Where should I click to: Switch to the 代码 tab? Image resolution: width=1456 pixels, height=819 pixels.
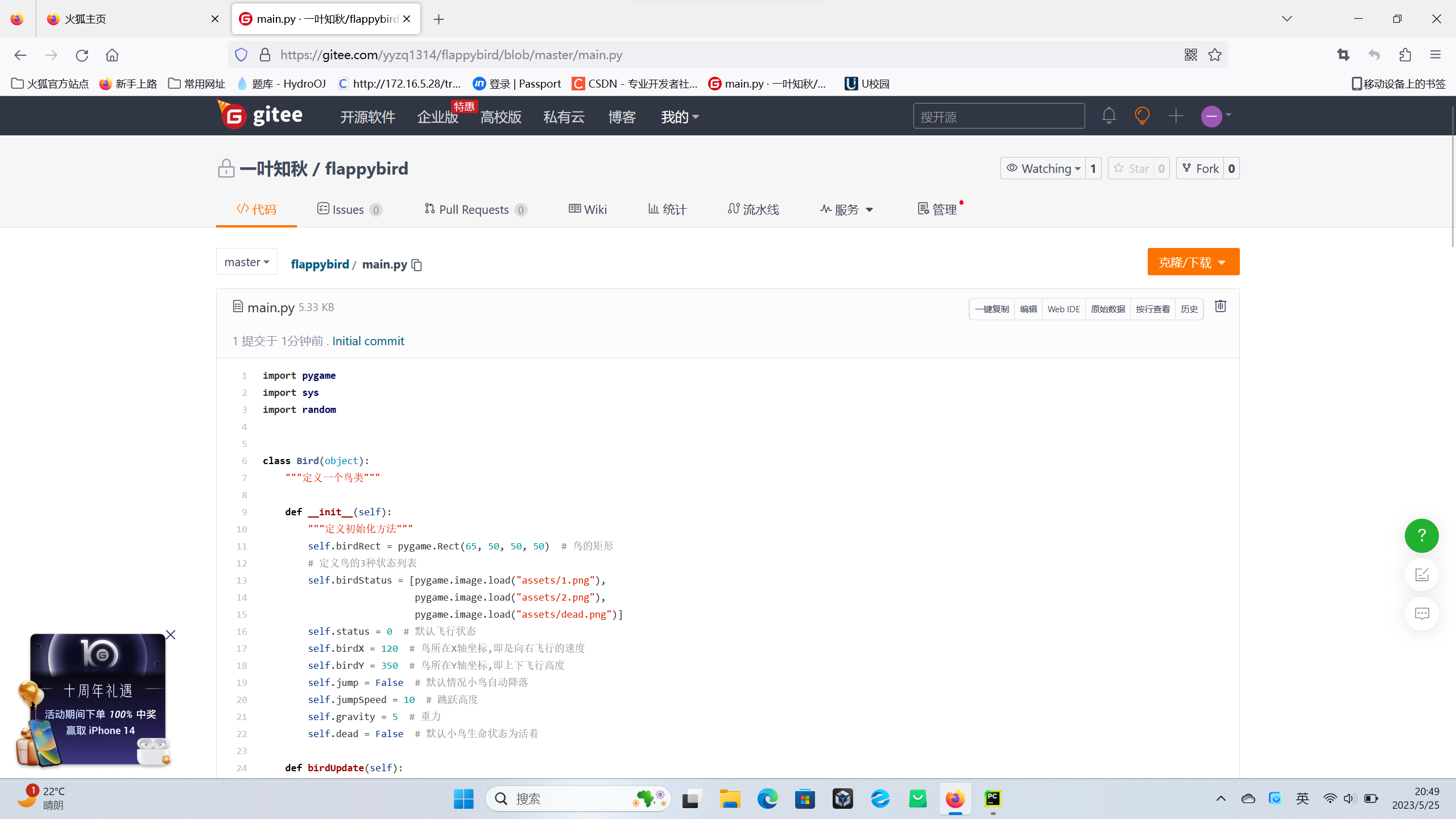257,209
